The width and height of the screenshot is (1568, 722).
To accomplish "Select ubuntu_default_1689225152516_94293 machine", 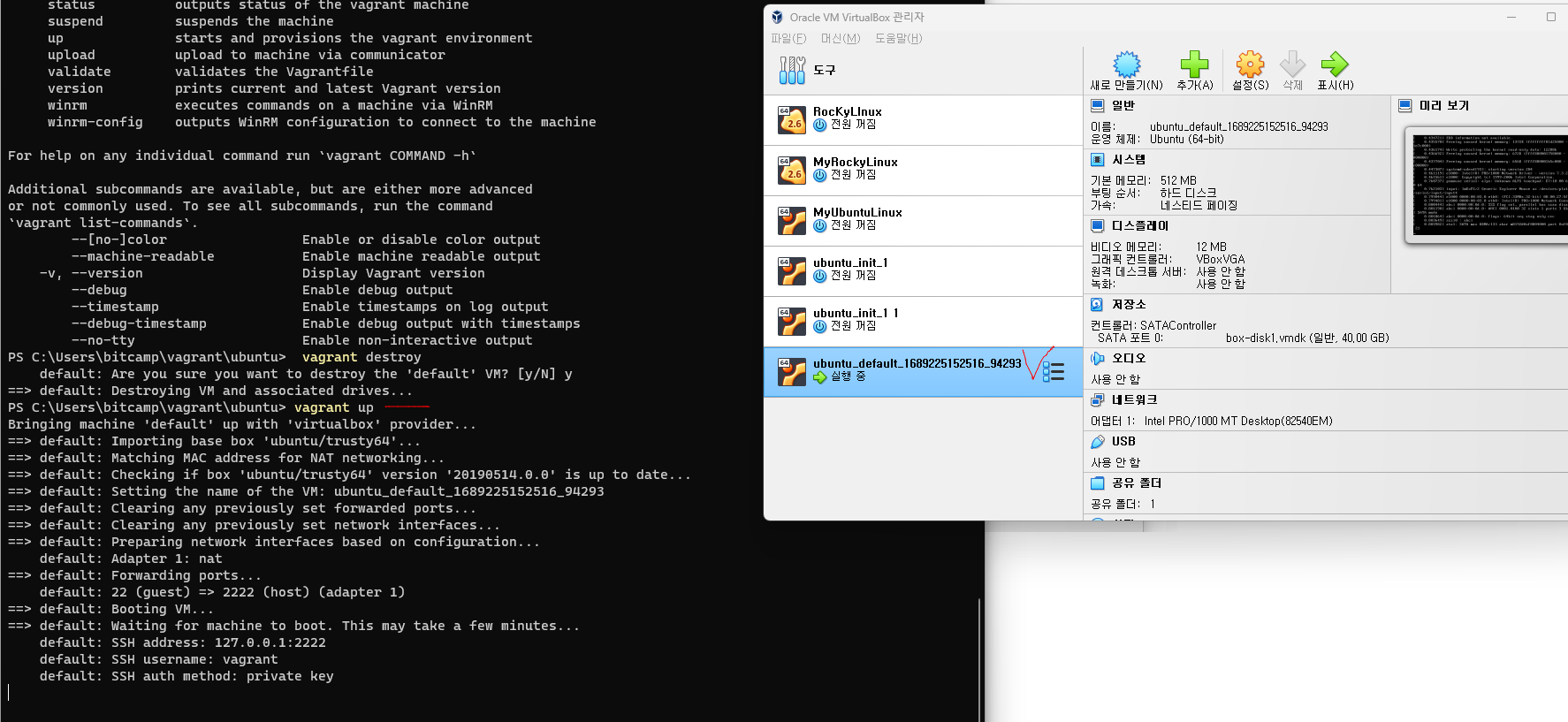I will click(923, 372).
